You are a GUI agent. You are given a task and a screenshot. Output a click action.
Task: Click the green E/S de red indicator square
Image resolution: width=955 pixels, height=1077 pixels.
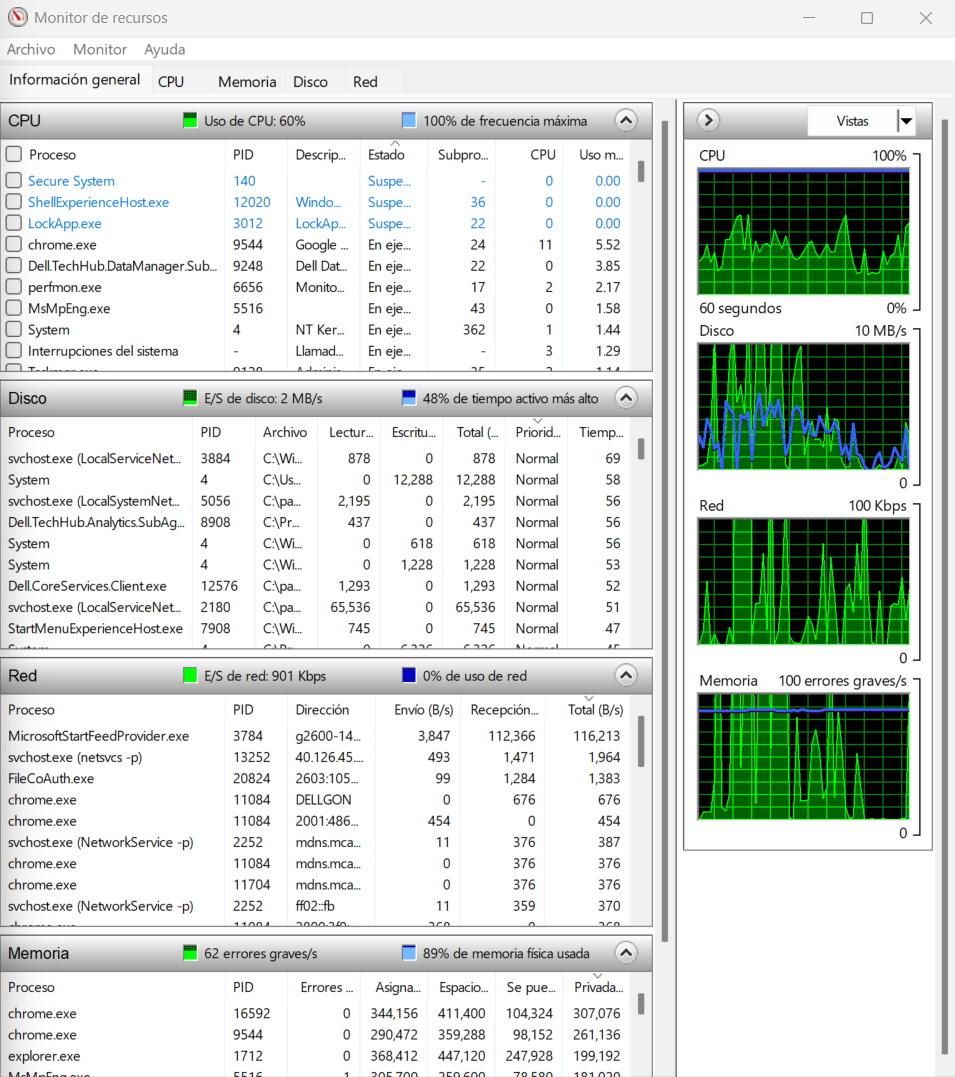(x=190, y=675)
